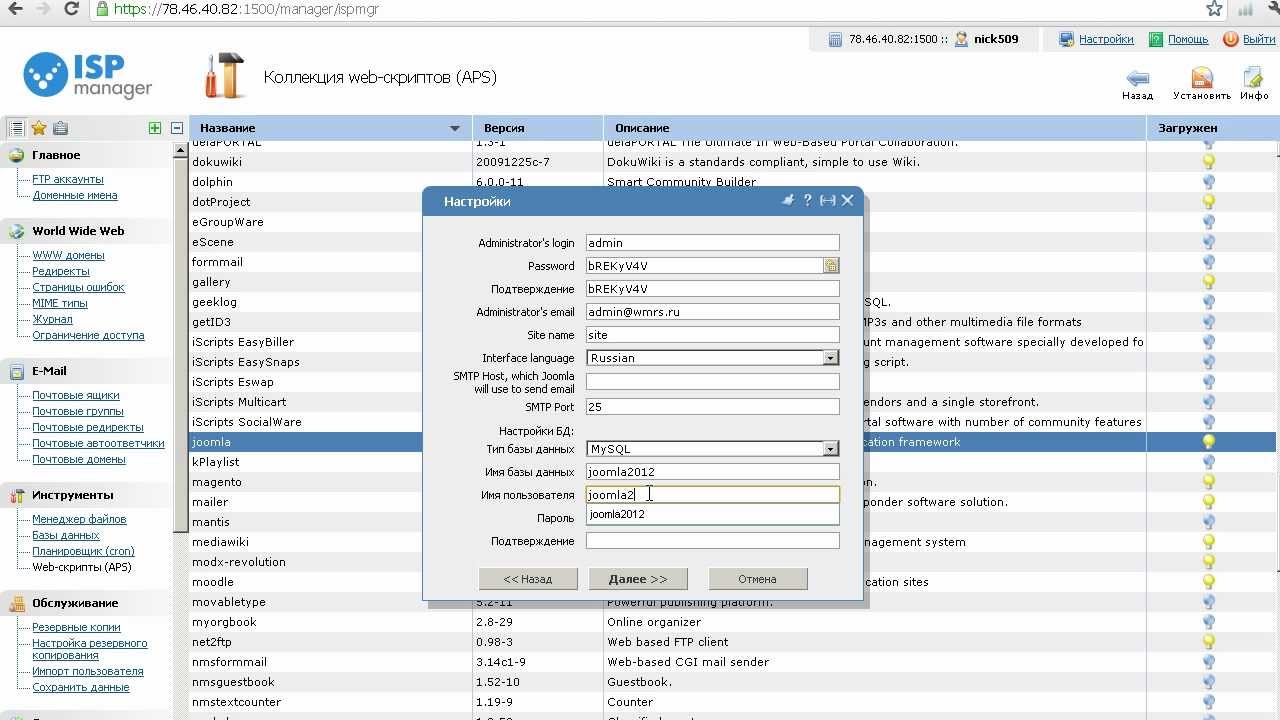This screenshot has width=1280, height=720.
Task: Open the Резервные копии link
Action: (x=76, y=627)
